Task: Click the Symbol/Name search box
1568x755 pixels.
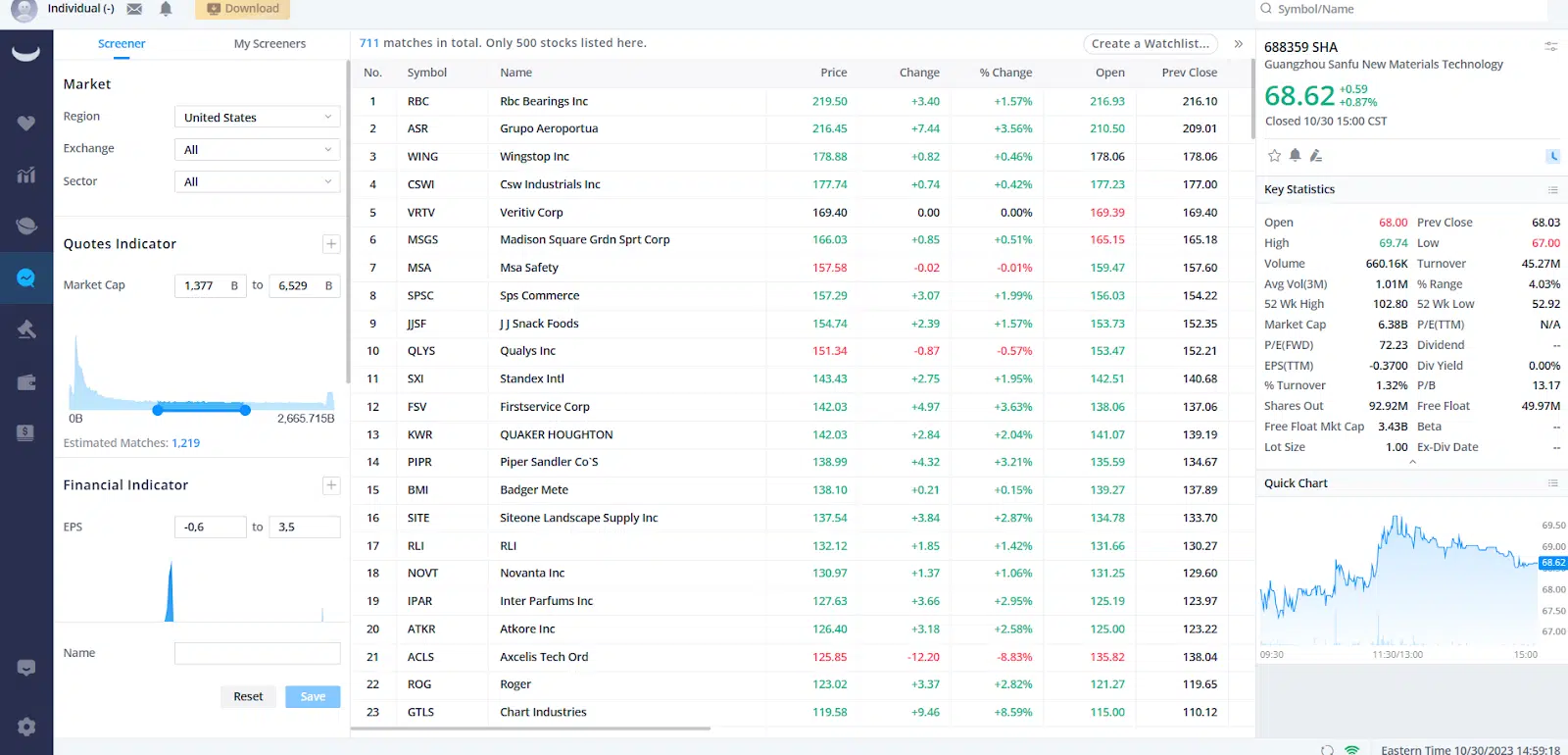Action: click(x=1401, y=10)
